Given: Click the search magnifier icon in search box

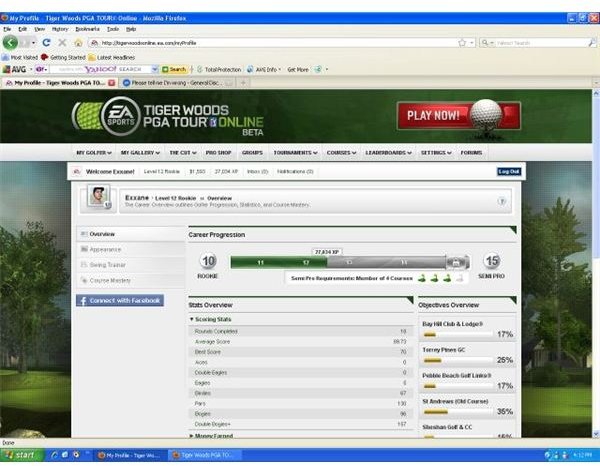Looking at the screenshot, I should 592,43.
